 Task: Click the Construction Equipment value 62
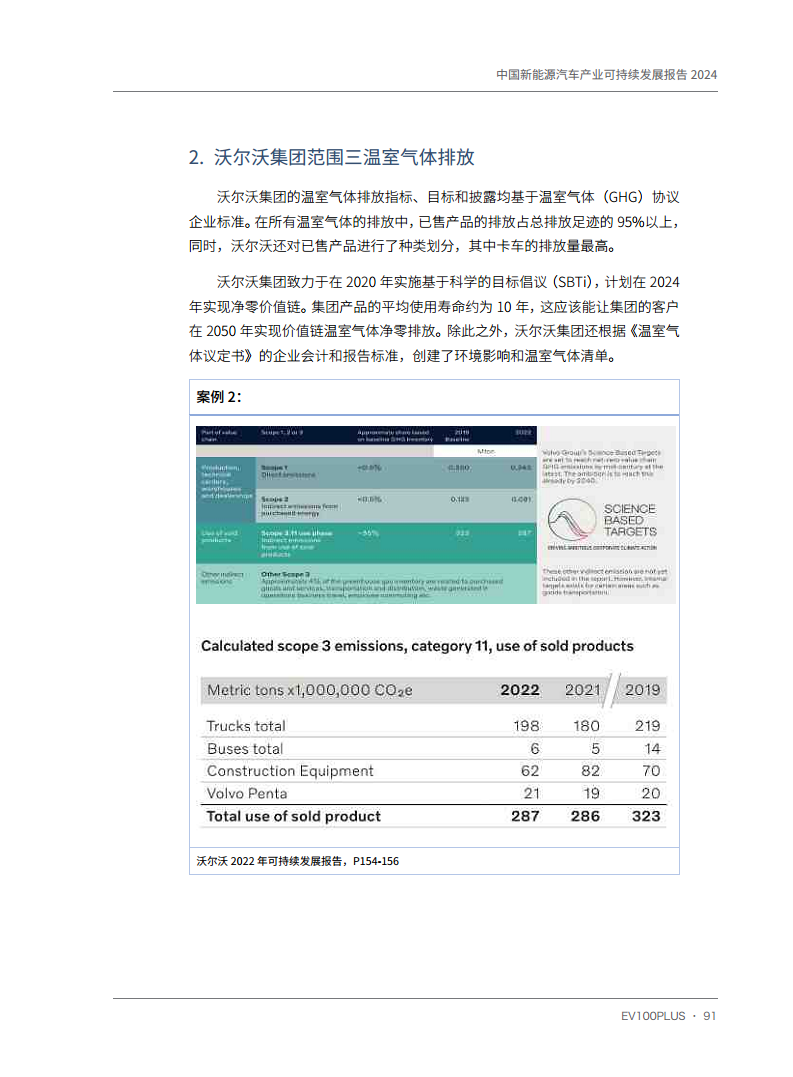tap(530, 771)
